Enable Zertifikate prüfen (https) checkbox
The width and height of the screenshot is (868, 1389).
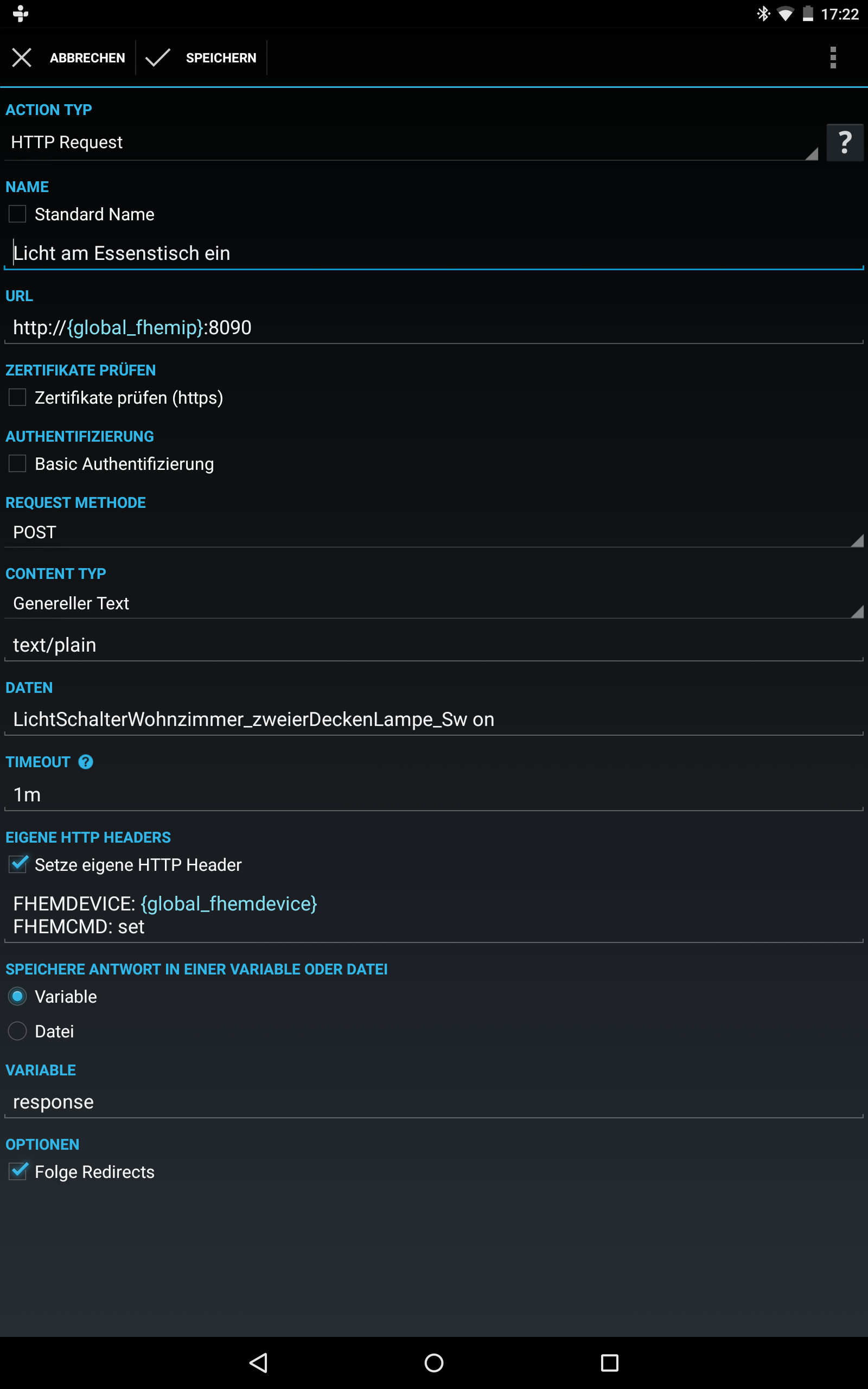pyautogui.click(x=17, y=397)
